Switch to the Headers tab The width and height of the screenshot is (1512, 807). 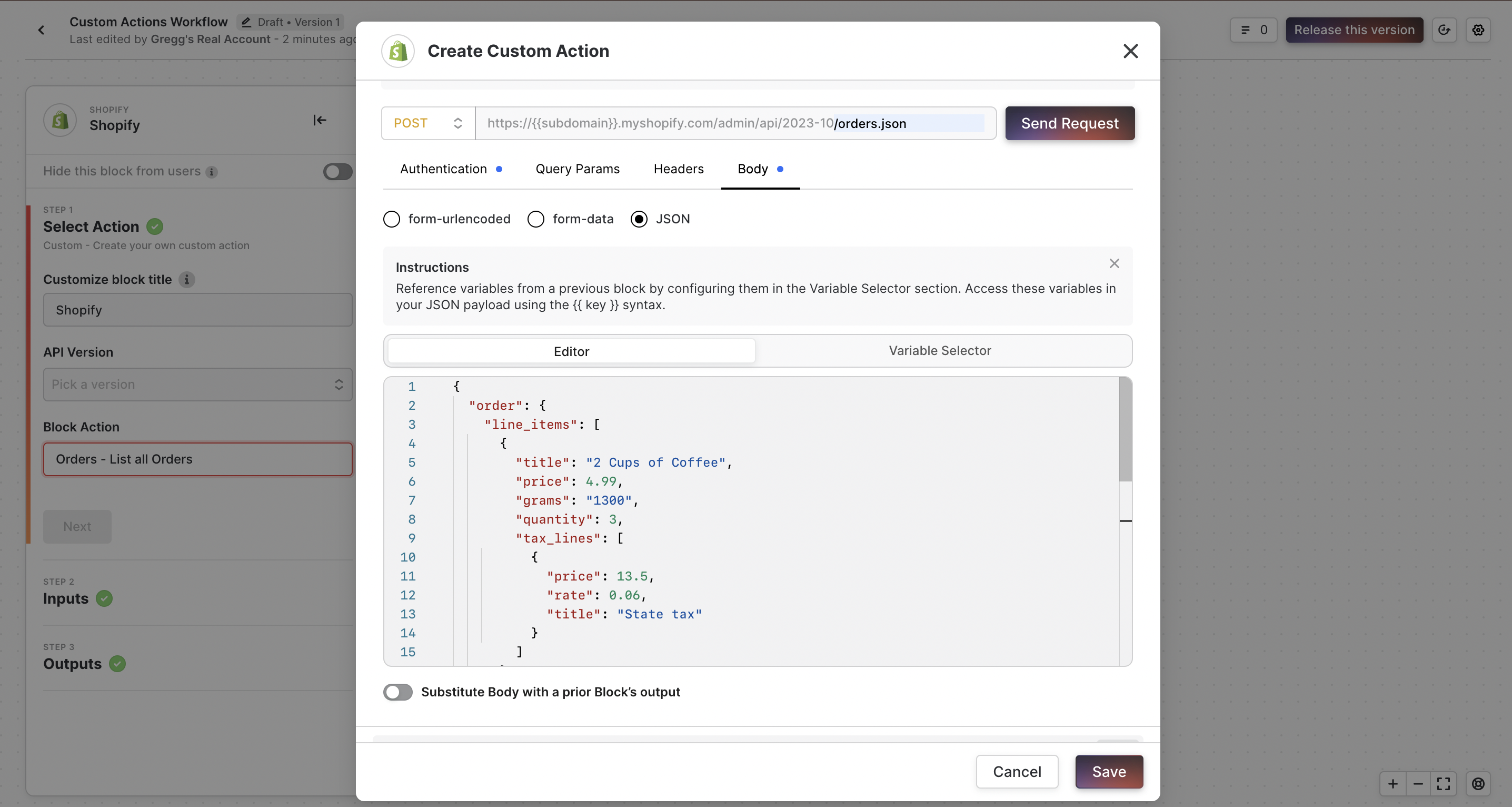click(678, 169)
